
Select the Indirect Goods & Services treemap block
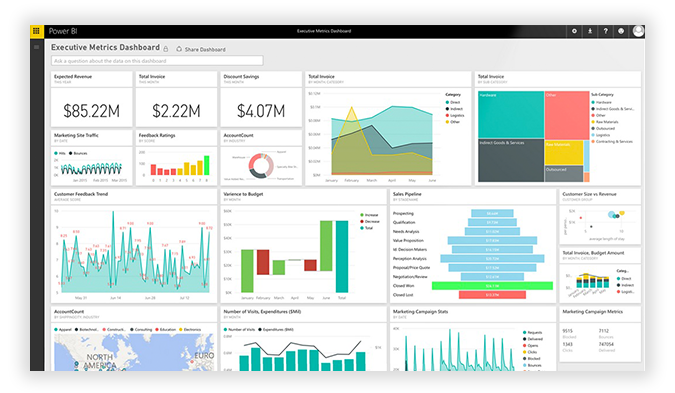[x=511, y=160]
